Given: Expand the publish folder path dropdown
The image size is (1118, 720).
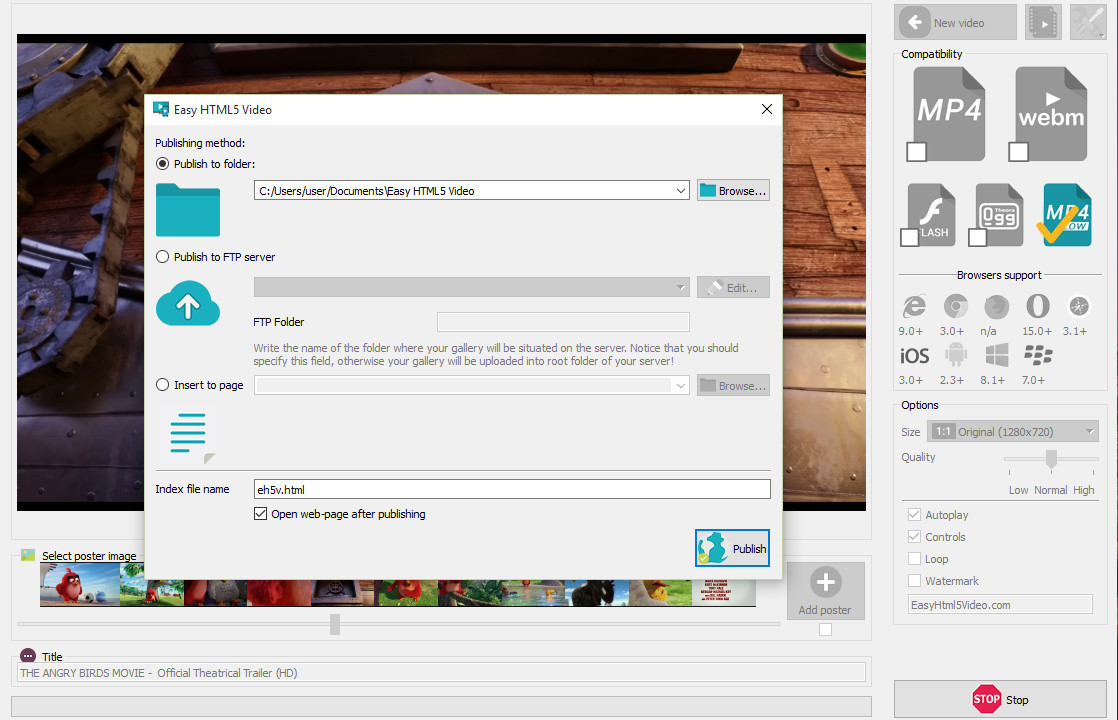Looking at the screenshot, I should coord(681,190).
